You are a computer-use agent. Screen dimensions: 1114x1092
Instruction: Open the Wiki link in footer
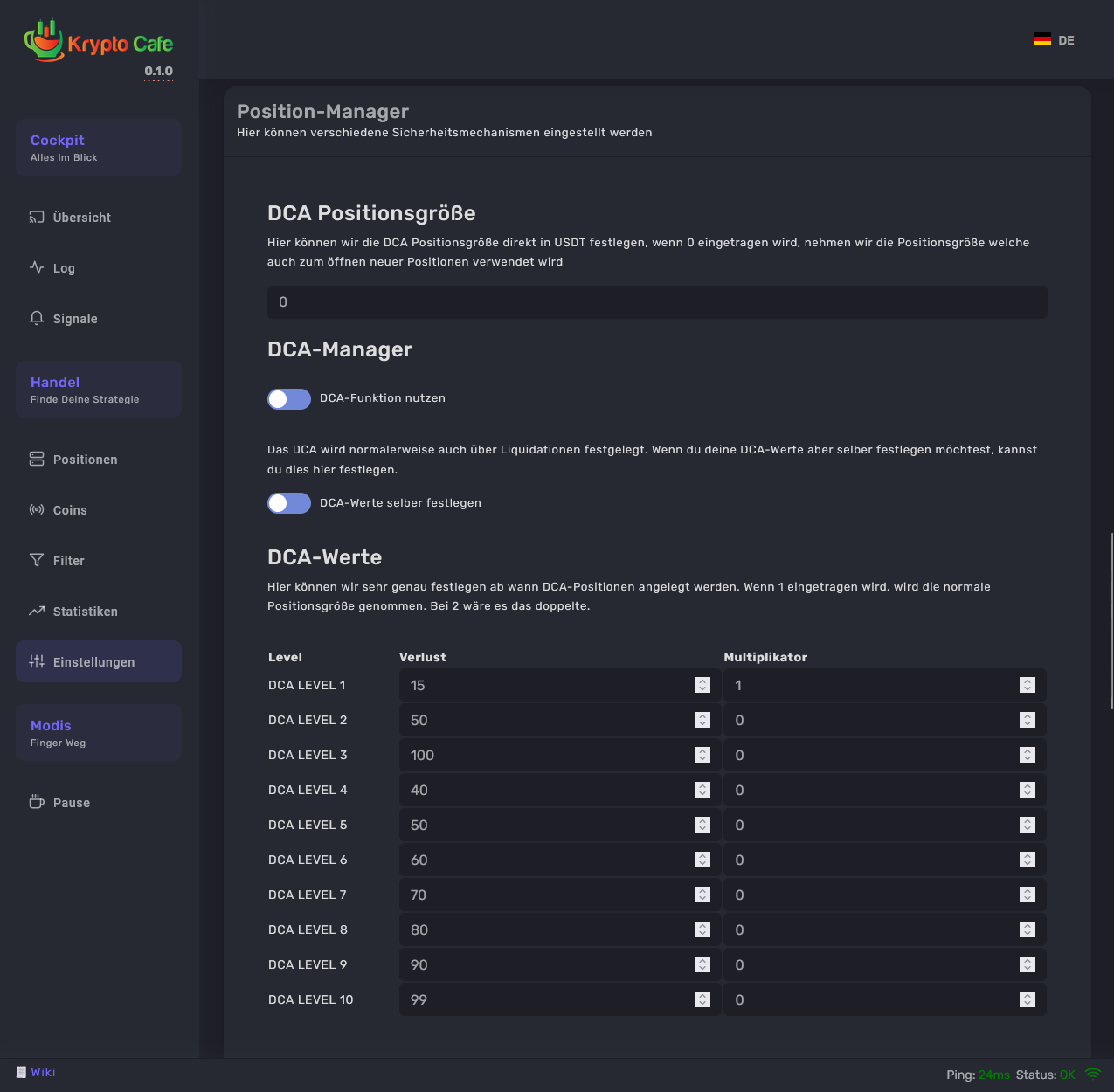pos(43,1072)
